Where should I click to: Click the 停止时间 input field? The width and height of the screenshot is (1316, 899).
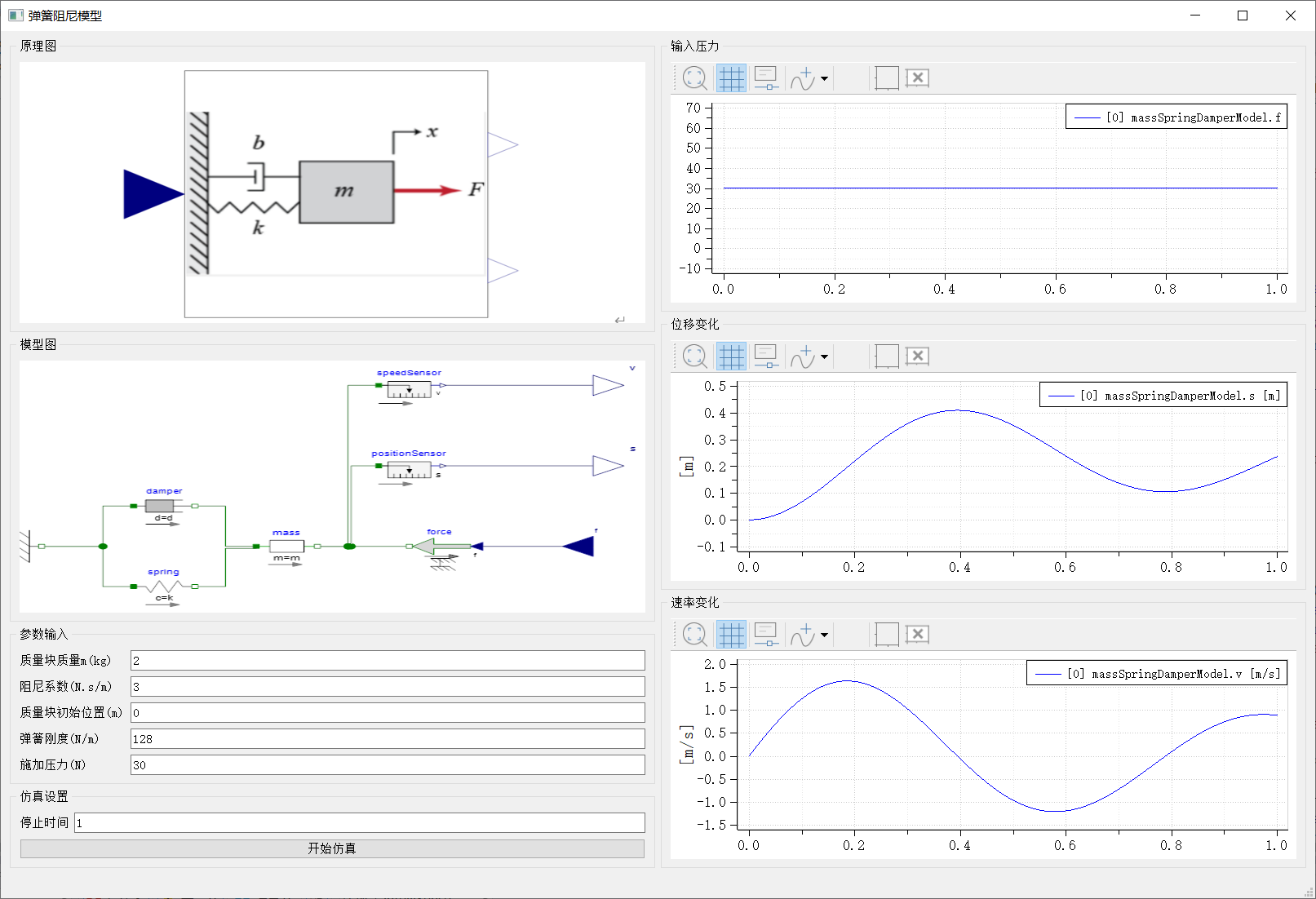pyautogui.click(x=359, y=823)
